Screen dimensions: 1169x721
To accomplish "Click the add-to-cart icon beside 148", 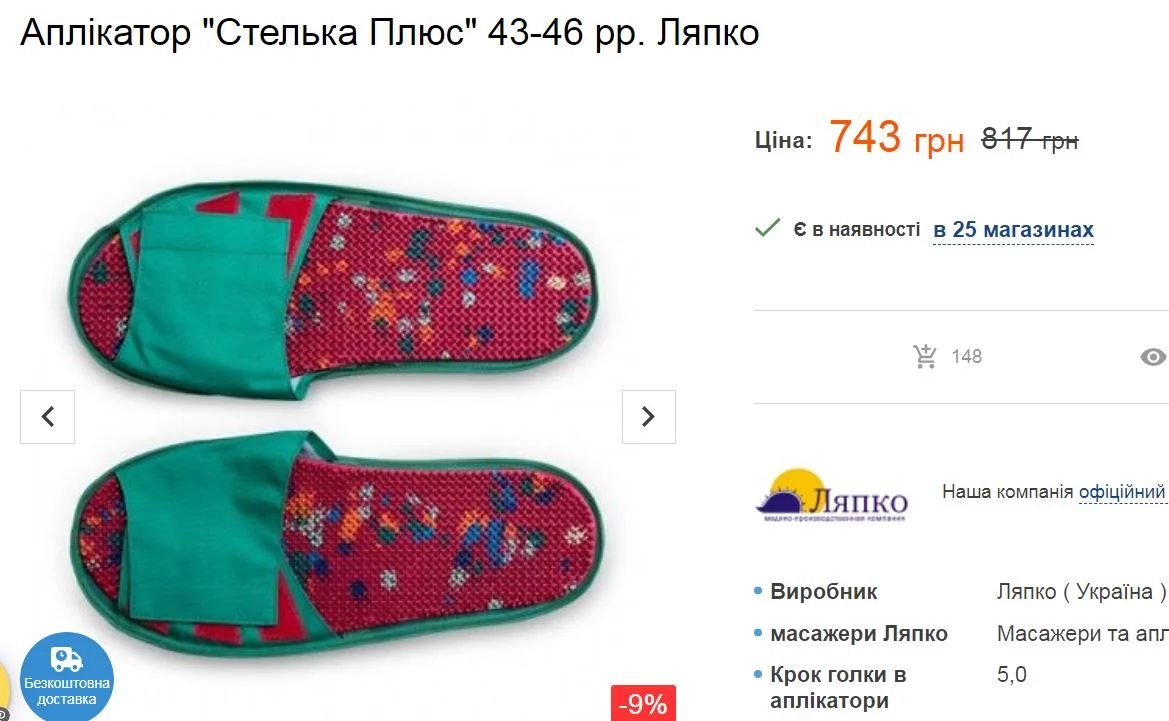I will pyautogui.click(x=925, y=356).
